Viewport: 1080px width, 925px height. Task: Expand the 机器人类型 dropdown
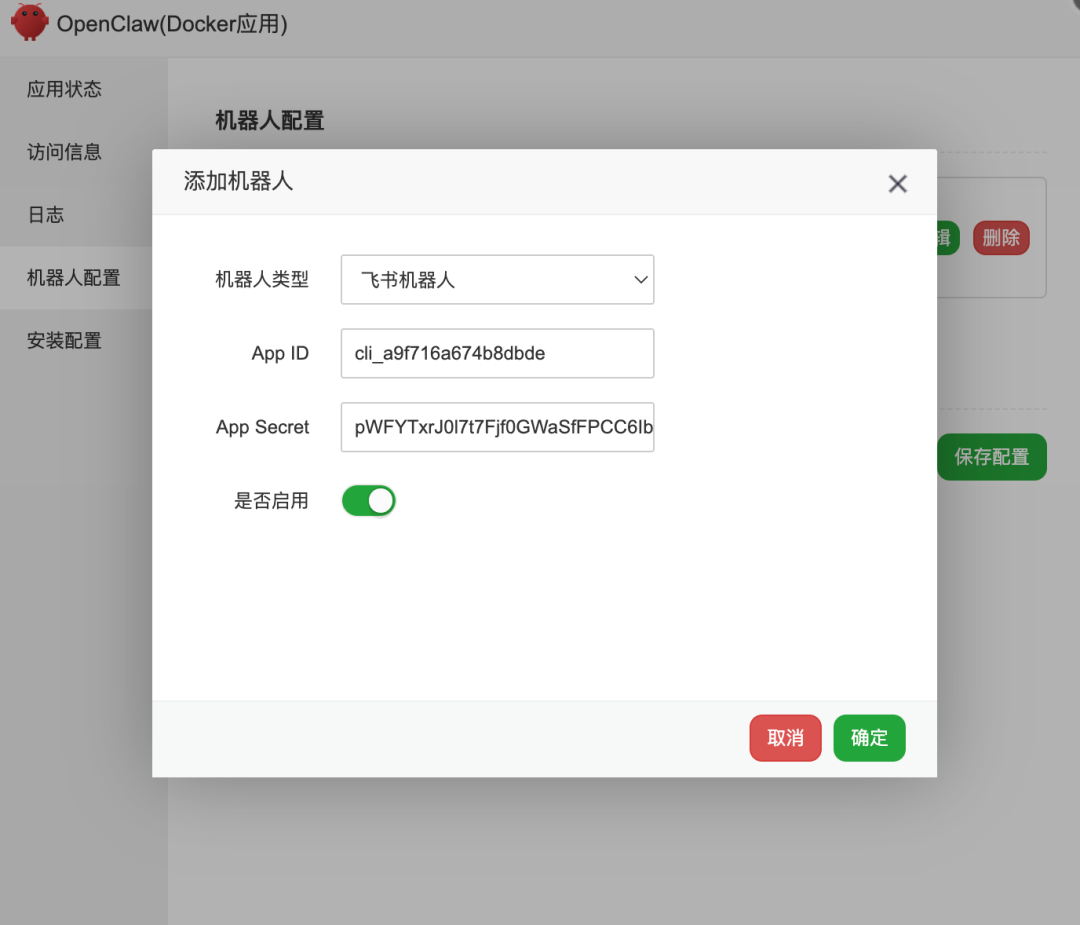click(x=497, y=280)
